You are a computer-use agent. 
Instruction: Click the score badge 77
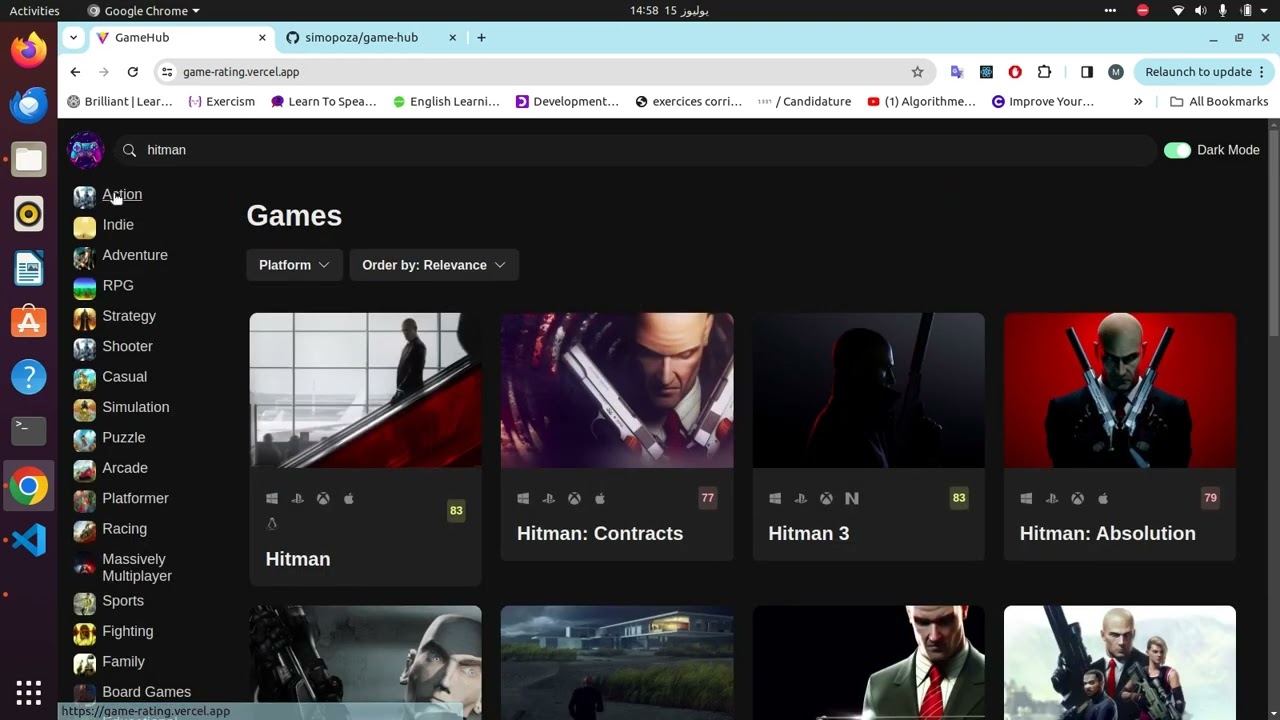tap(708, 498)
